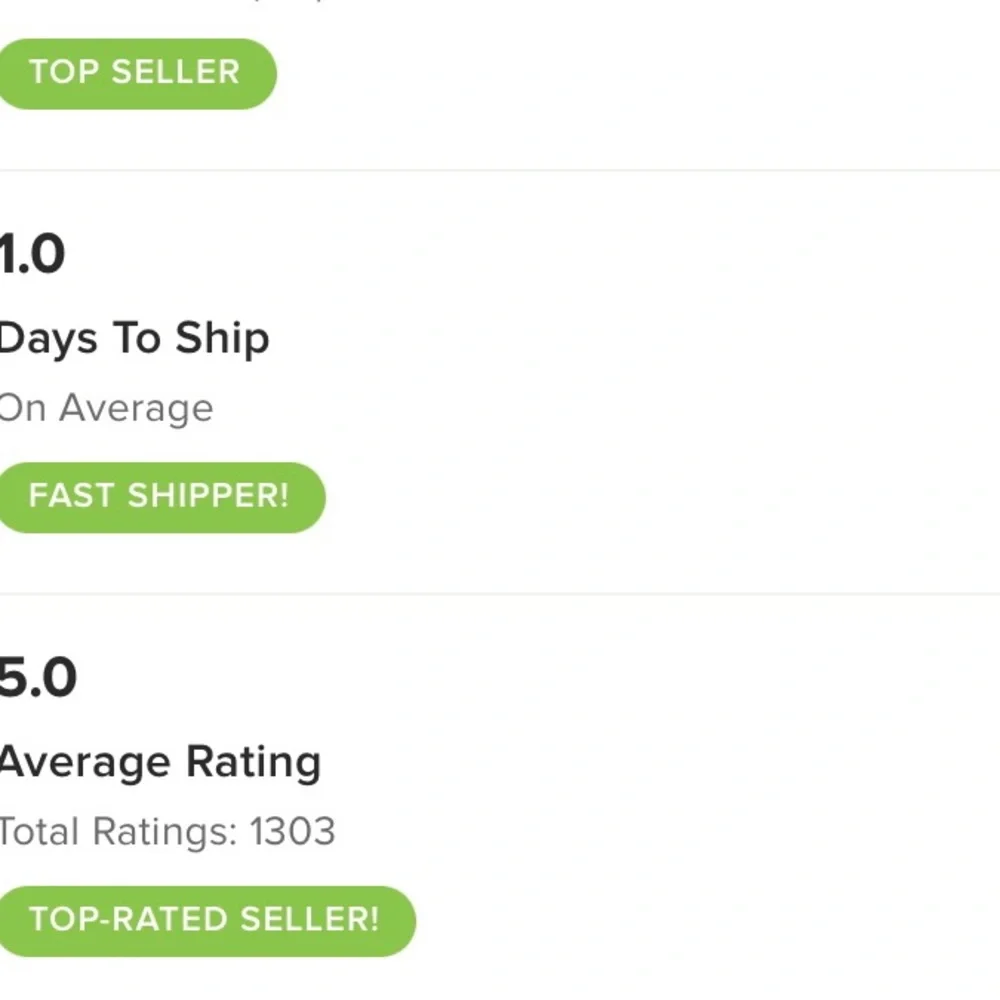Click the divider line below TOP SELLER
The image size is (1000, 1000).
click(500, 170)
